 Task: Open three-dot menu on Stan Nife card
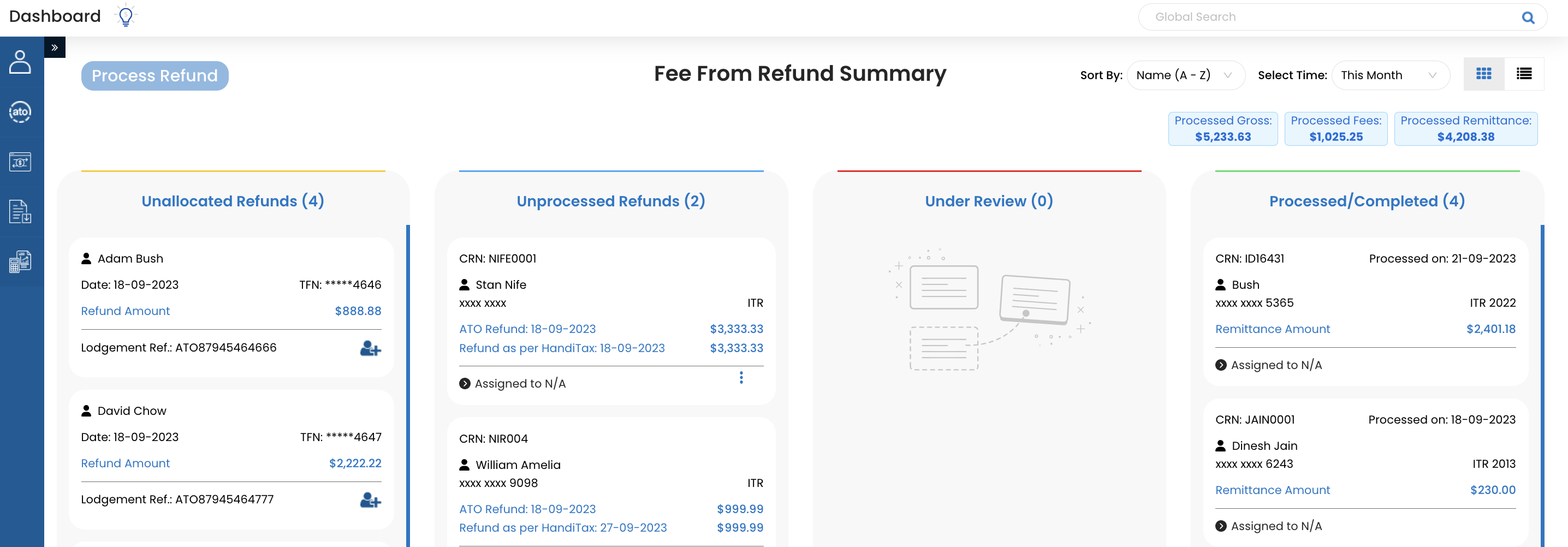point(741,378)
